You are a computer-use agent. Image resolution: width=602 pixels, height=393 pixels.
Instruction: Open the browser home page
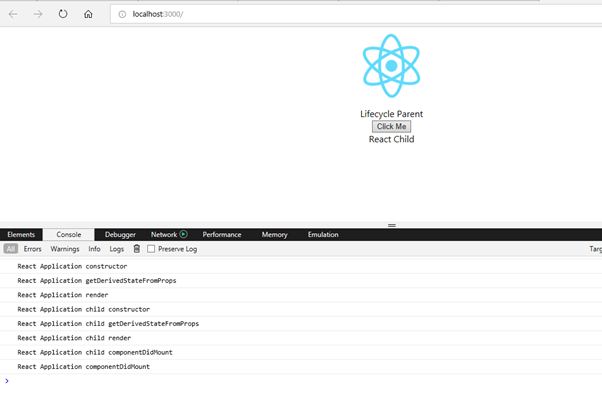click(88, 14)
